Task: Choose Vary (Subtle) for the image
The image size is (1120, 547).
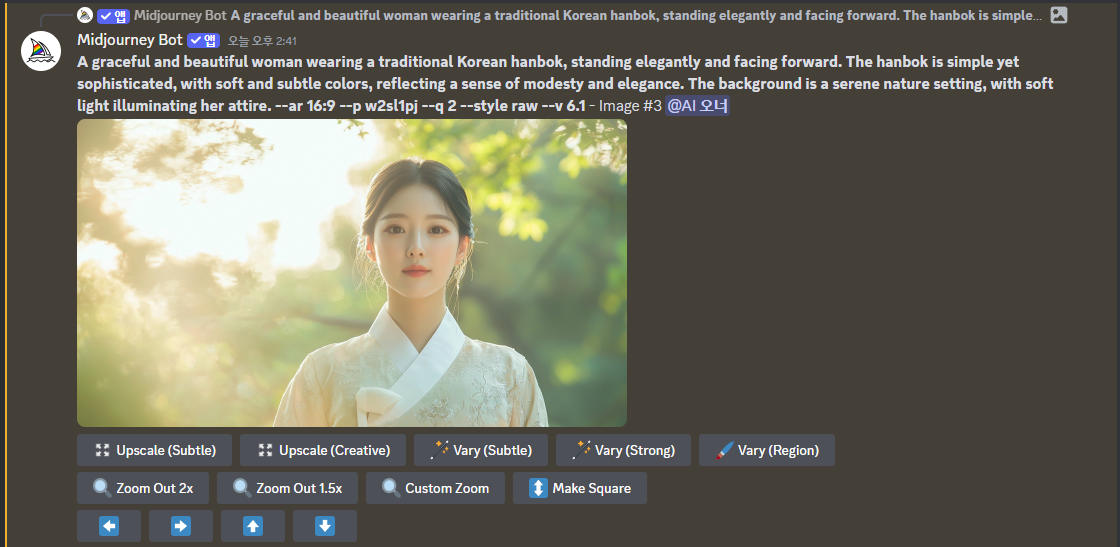Action: (481, 450)
